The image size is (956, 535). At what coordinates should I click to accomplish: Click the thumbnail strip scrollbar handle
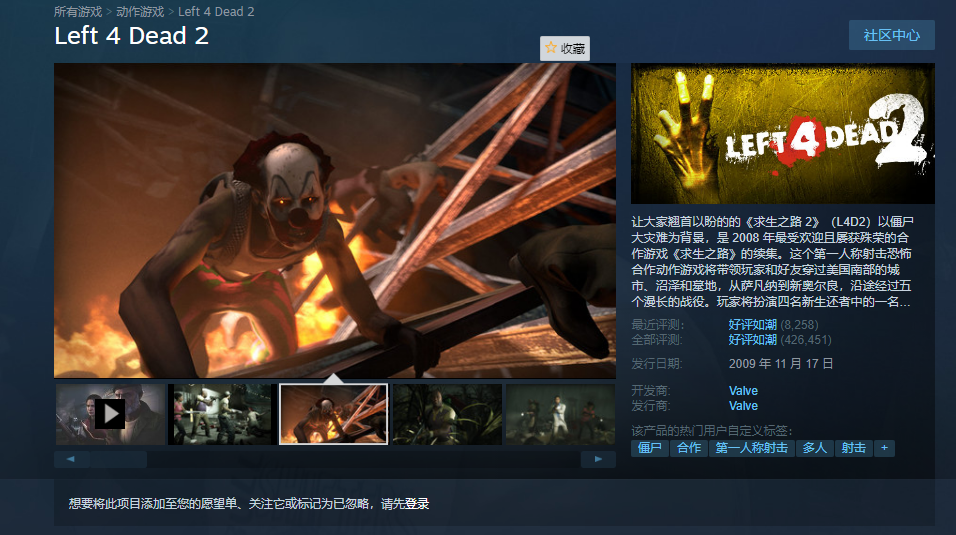click(x=118, y=459)
